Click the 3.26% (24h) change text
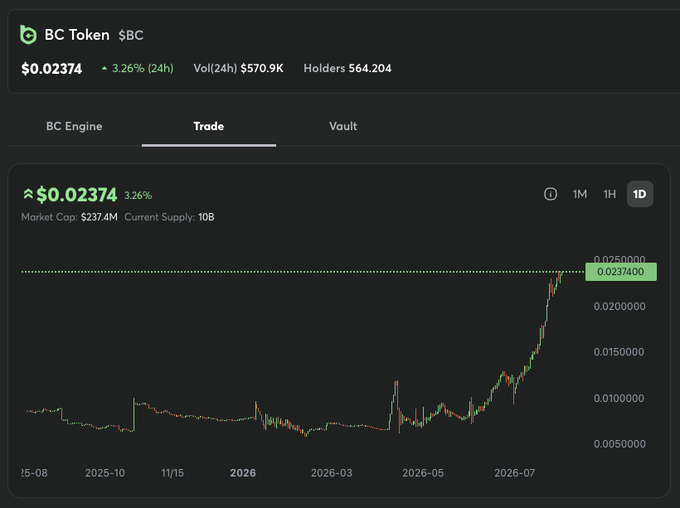This screenshot has width=680, height=508. pos(143,69)
